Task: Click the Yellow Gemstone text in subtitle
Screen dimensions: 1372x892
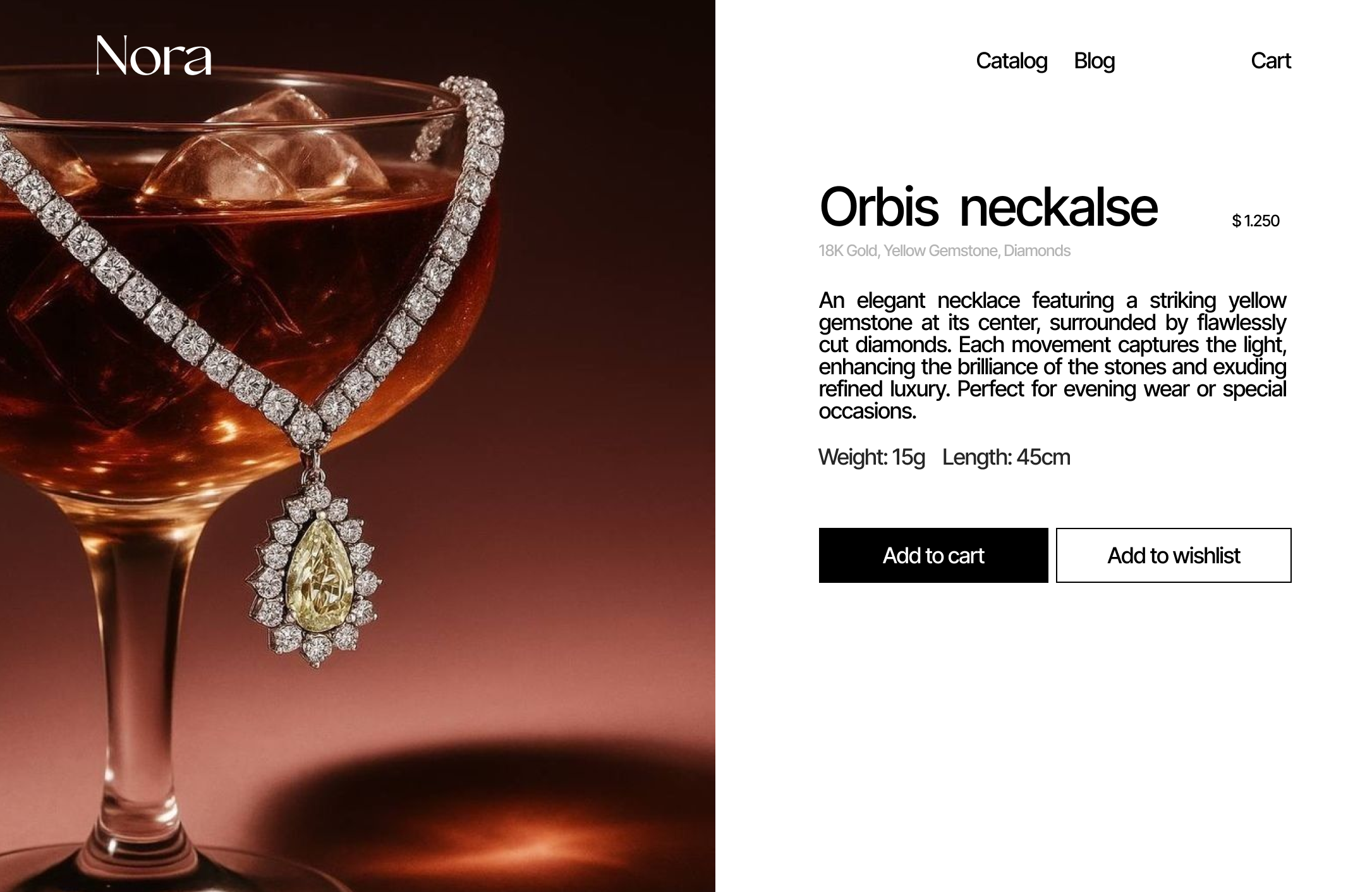Action: click(940, 251)
